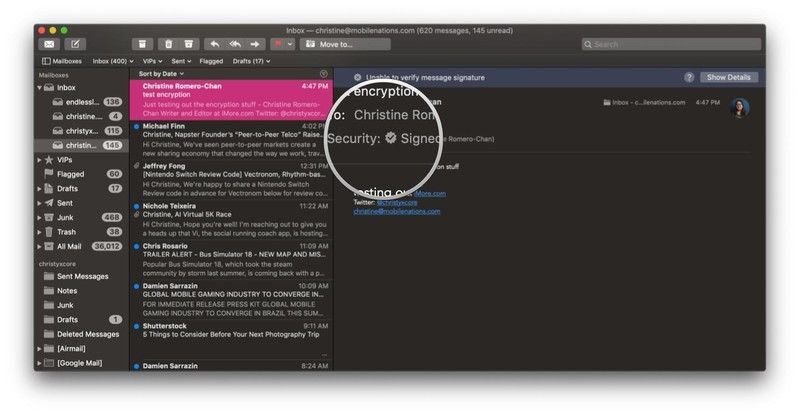
Task: Click the question mark help button
Action: pos(689,78)
